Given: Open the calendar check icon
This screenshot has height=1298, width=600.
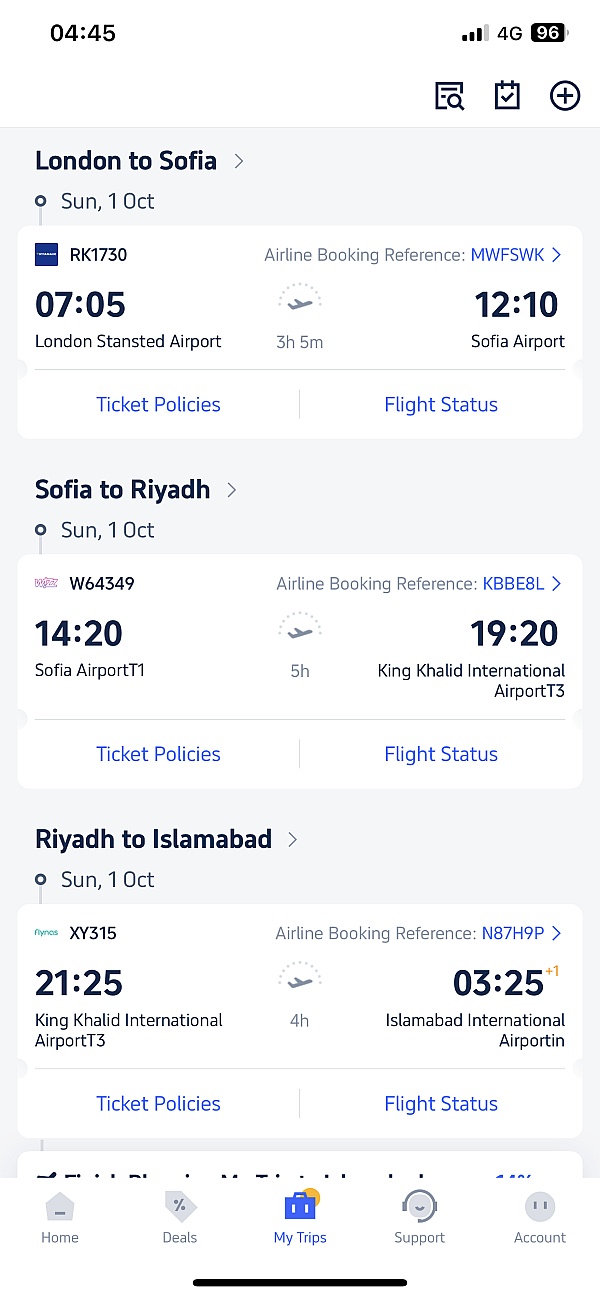Looking at the screenshot, I should click(507, 96).
